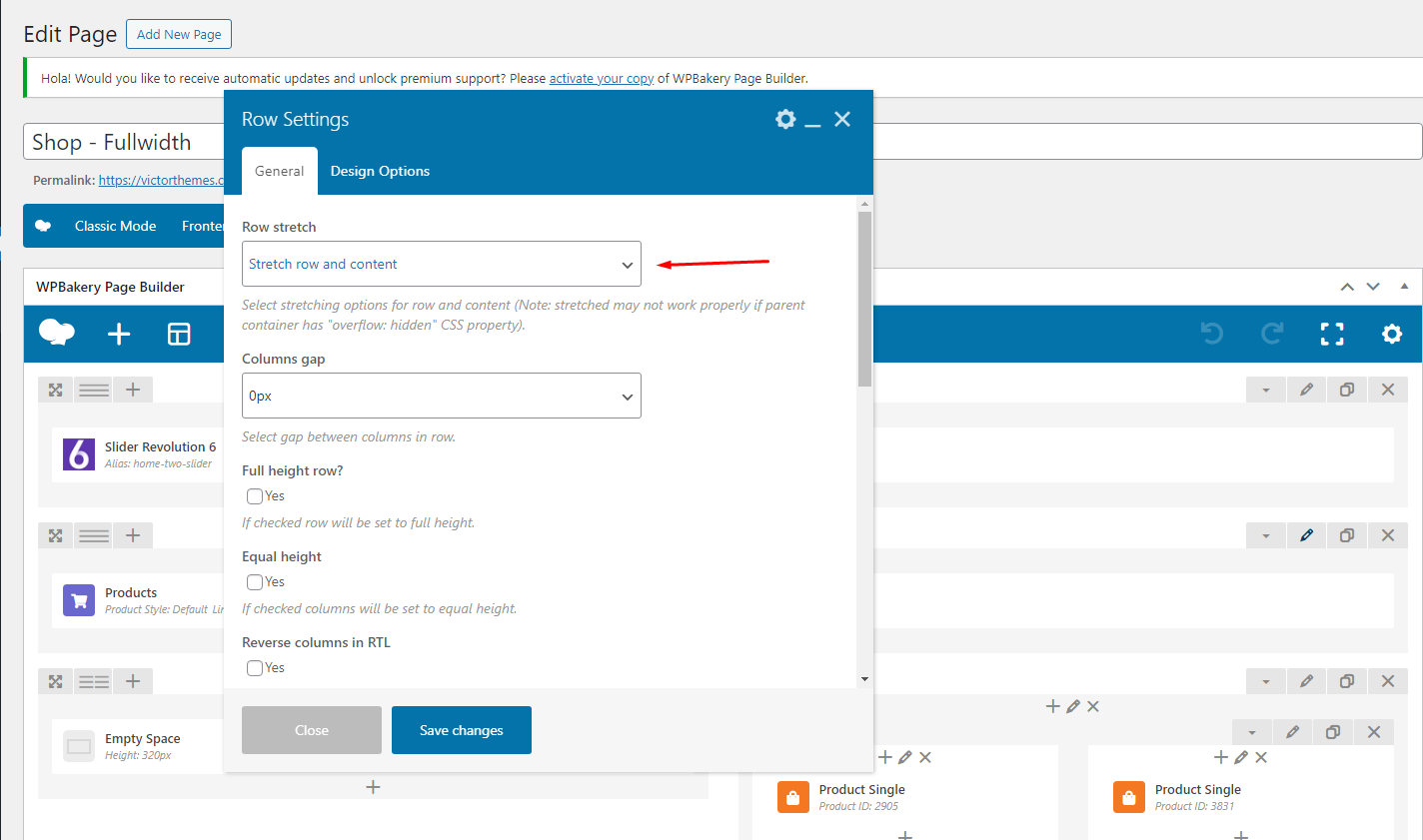Open Row Settings gear options
This screenshot has width=1423, height=840.
pyautogui.click(x=785, y=120)
